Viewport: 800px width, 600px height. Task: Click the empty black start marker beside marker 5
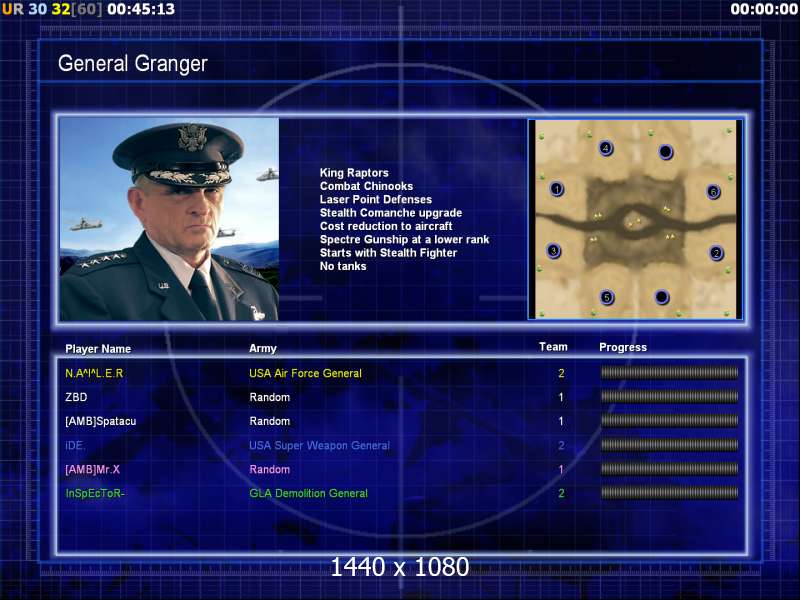[661, 296]
